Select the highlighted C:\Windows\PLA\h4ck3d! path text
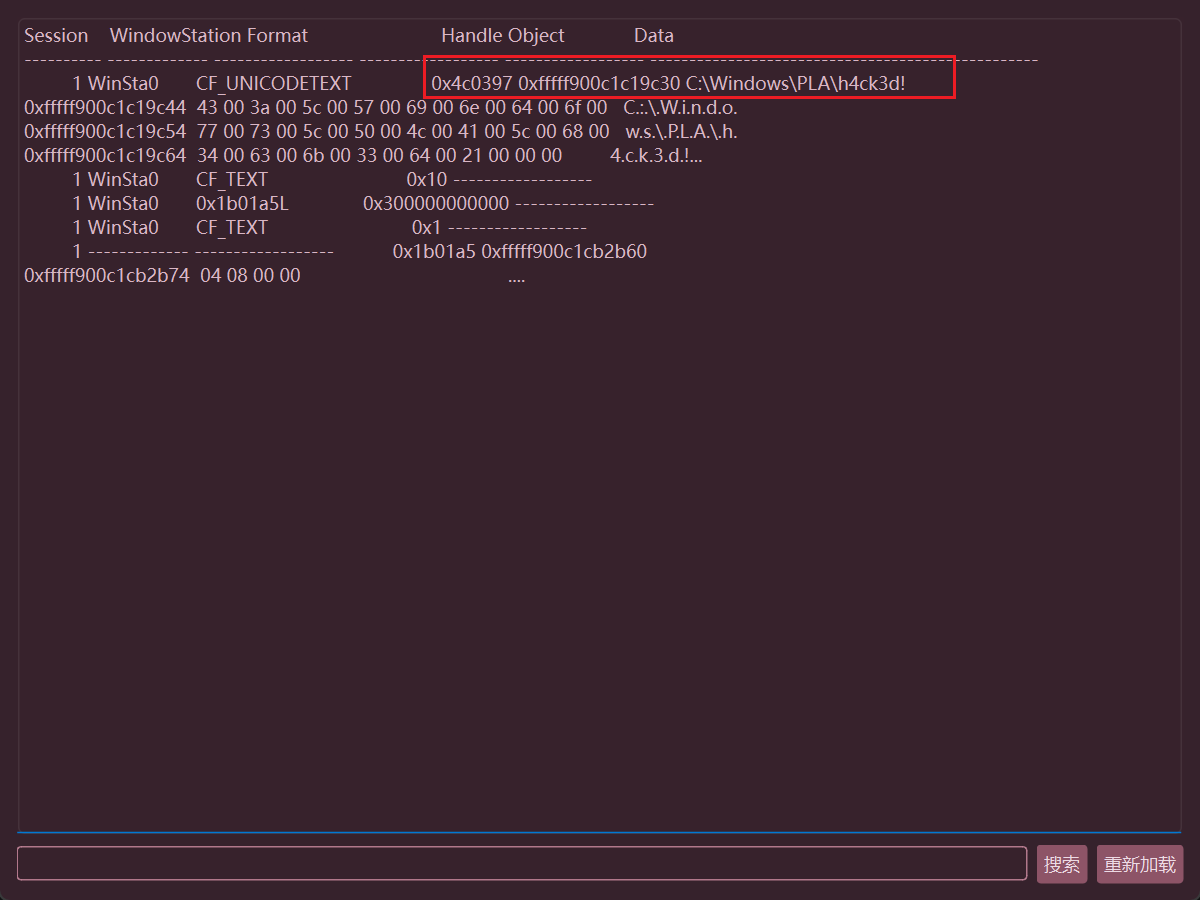The height and width of the screenshot is (900, 1200). [x=795, y=84]
